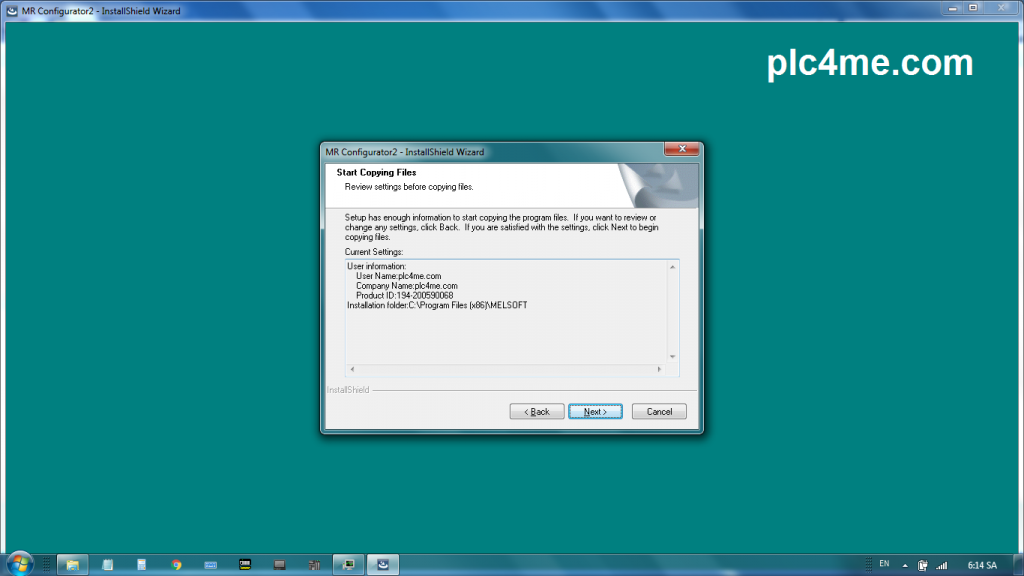1024x576 pixels.
Task: Launch Google Chrome from the taskbar
Action: [x=177, y=565]
